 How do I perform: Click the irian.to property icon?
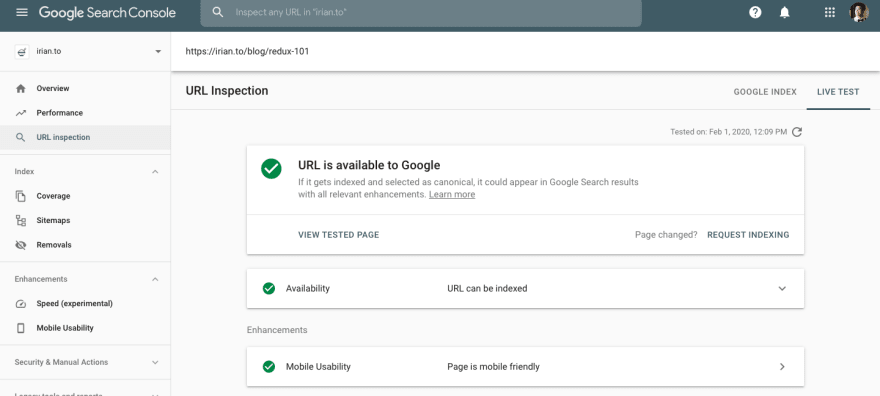click(x=21, y=52)
